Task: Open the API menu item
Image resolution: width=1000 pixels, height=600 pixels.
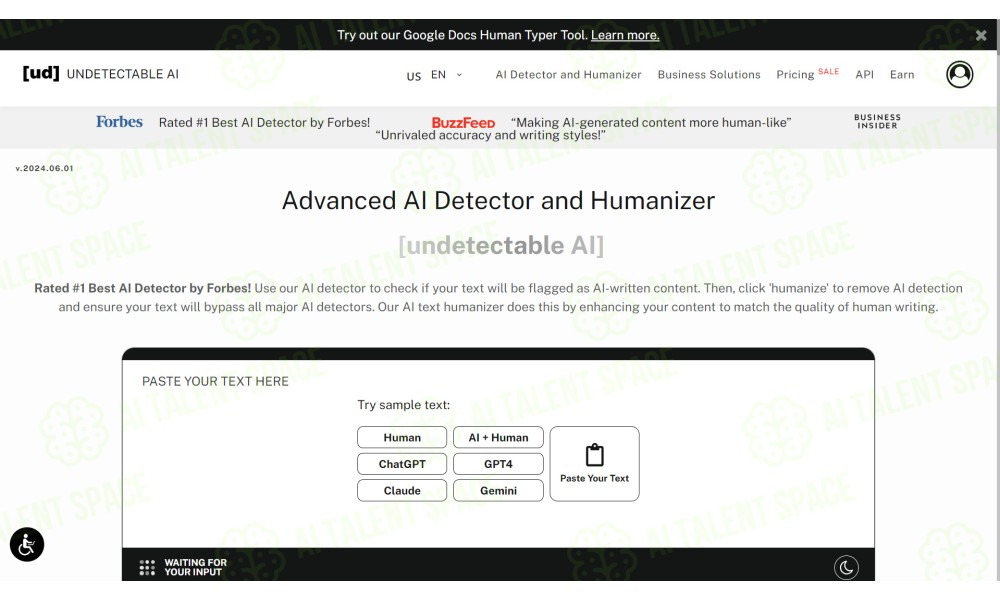Action: (864, 75)
